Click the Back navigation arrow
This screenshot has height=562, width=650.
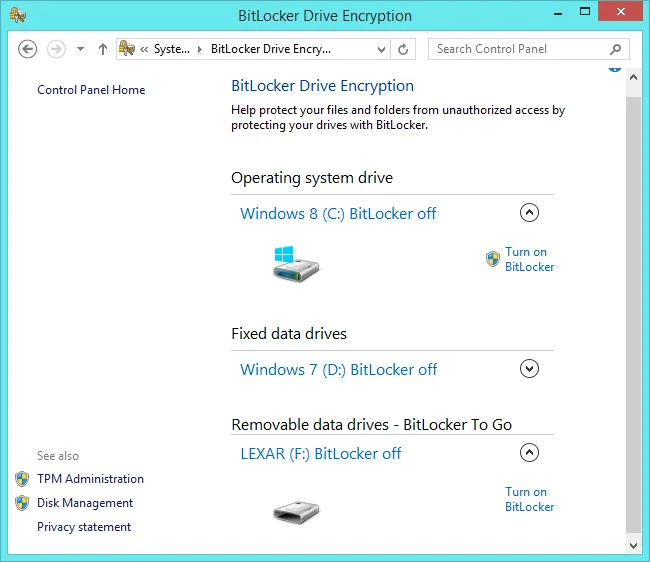tap(27, 49)
